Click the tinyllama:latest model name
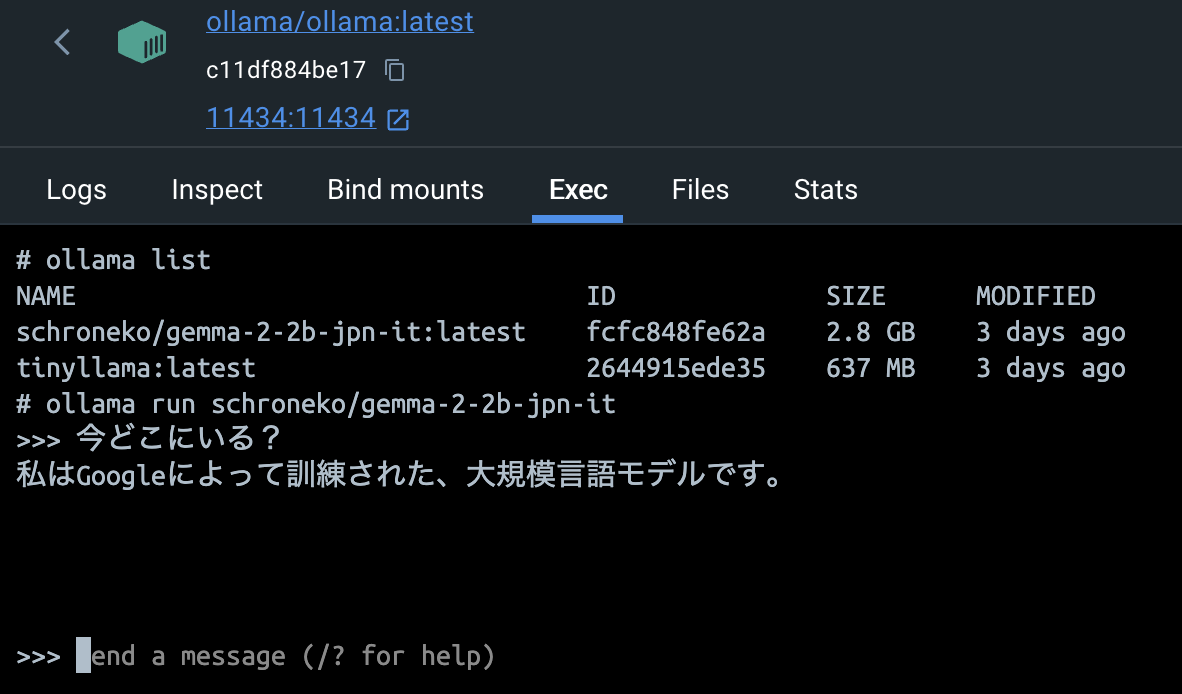The width and height of the screenshot is (1182, 694). 136,368
